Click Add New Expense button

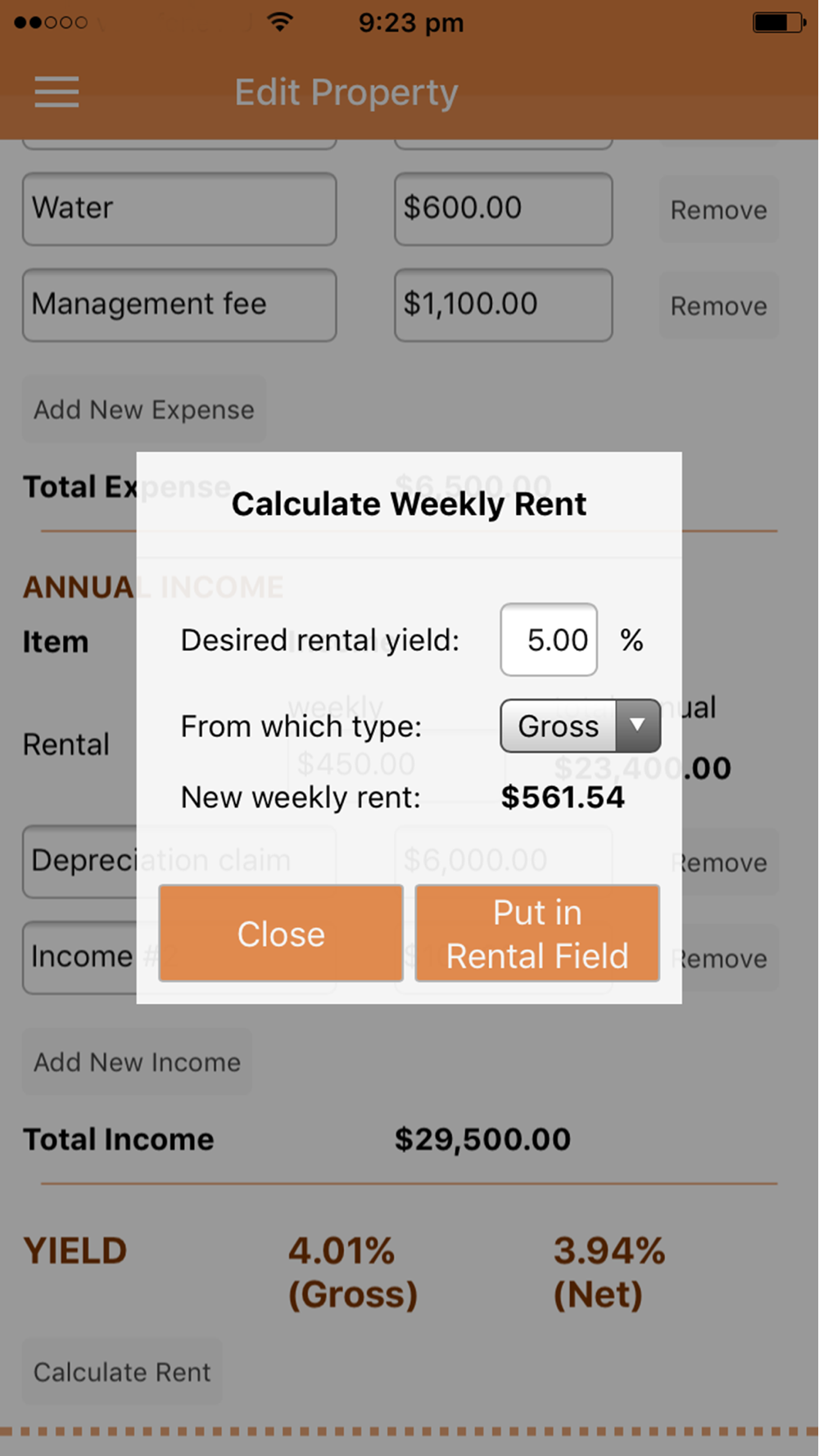(x=144, y=409)
